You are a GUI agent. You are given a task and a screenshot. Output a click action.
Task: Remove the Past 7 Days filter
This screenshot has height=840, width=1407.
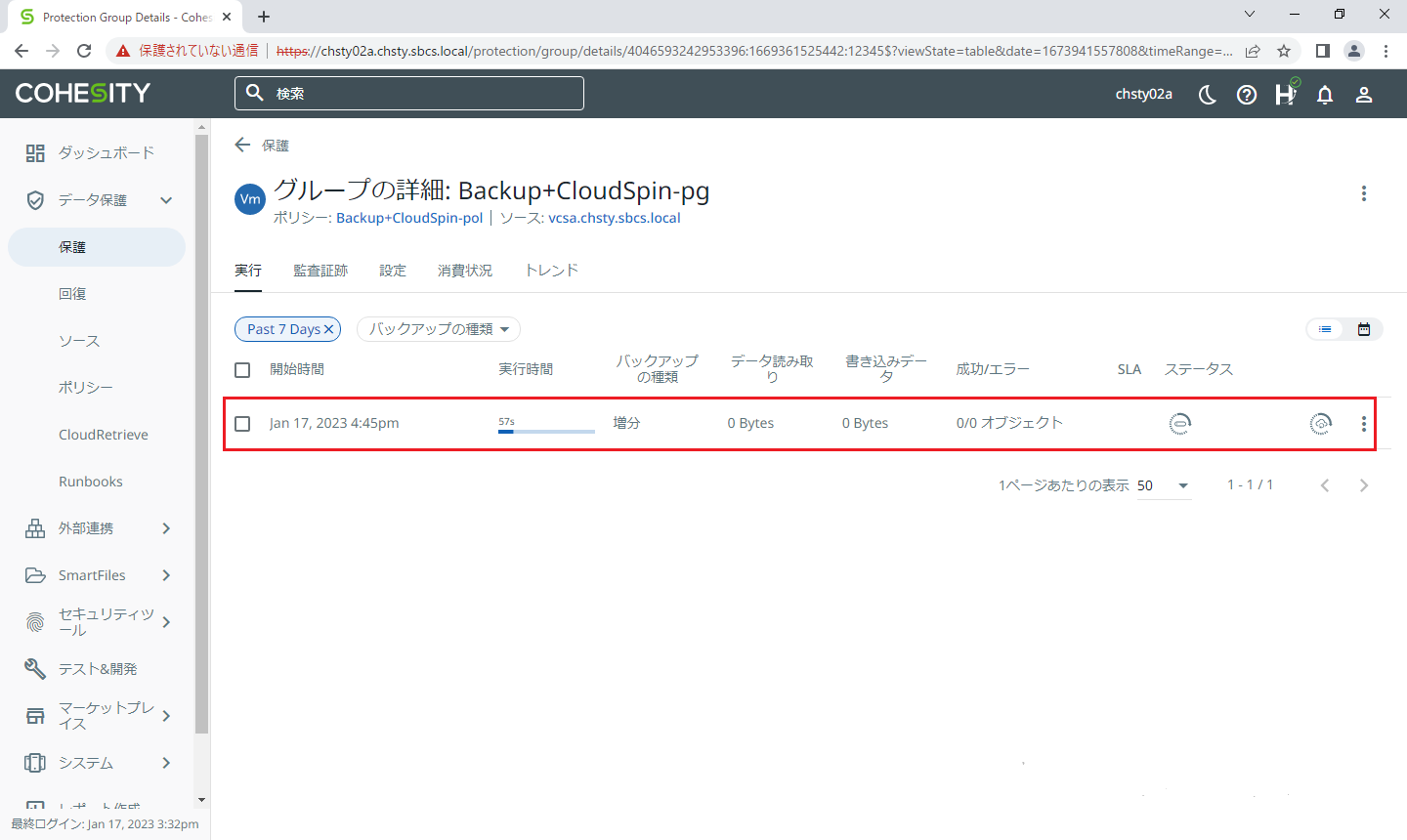[329, 329]
